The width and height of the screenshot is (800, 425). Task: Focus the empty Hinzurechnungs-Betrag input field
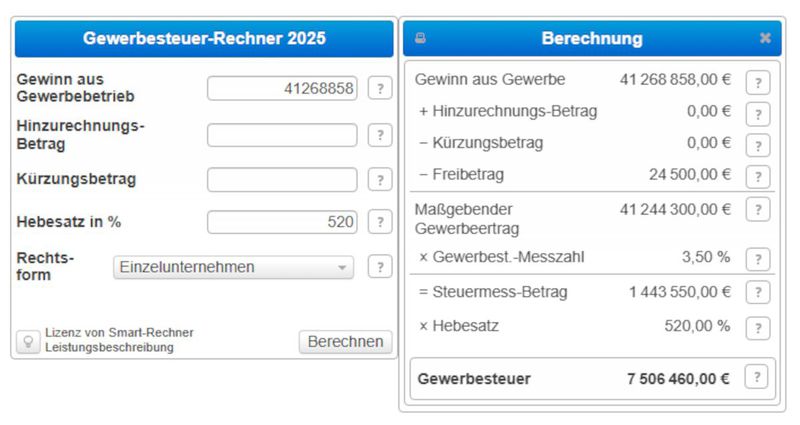281,135
